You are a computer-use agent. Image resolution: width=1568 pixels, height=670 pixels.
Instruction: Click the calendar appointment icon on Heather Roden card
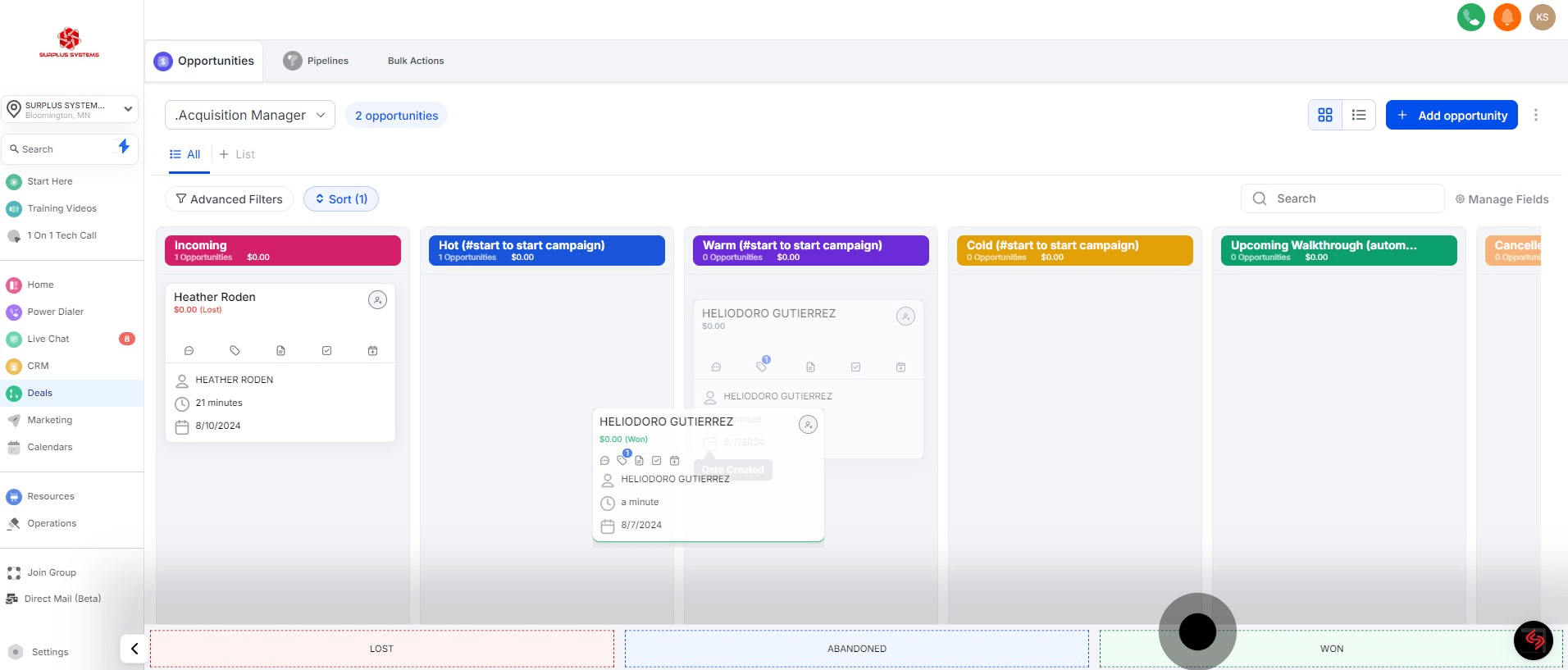coord(372,351)
